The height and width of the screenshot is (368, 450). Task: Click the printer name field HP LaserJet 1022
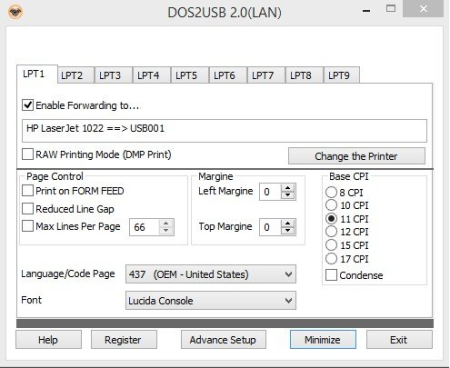[224, 131]
